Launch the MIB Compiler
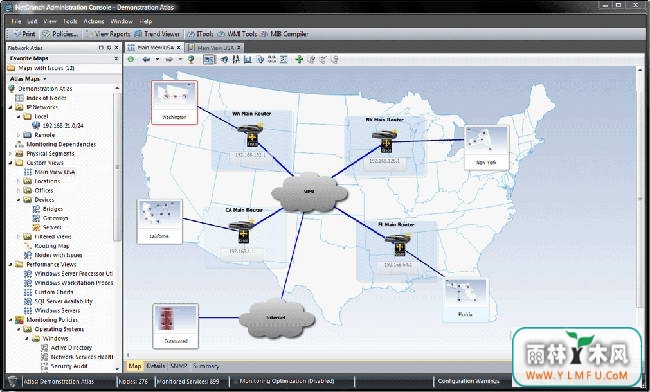 click(x=285, y=34)
